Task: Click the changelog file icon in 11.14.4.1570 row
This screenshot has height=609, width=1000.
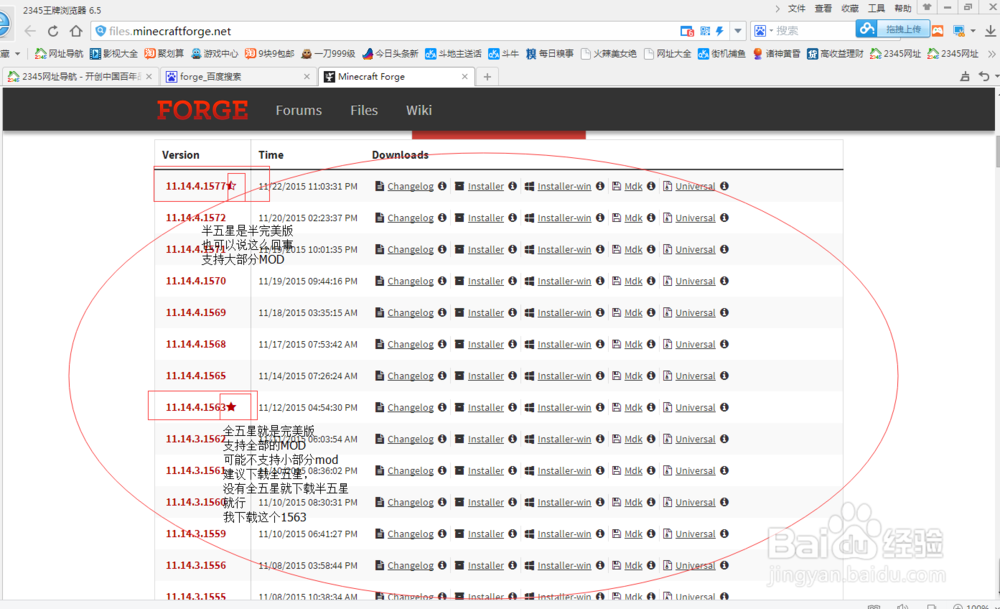Action: point(379,281)
